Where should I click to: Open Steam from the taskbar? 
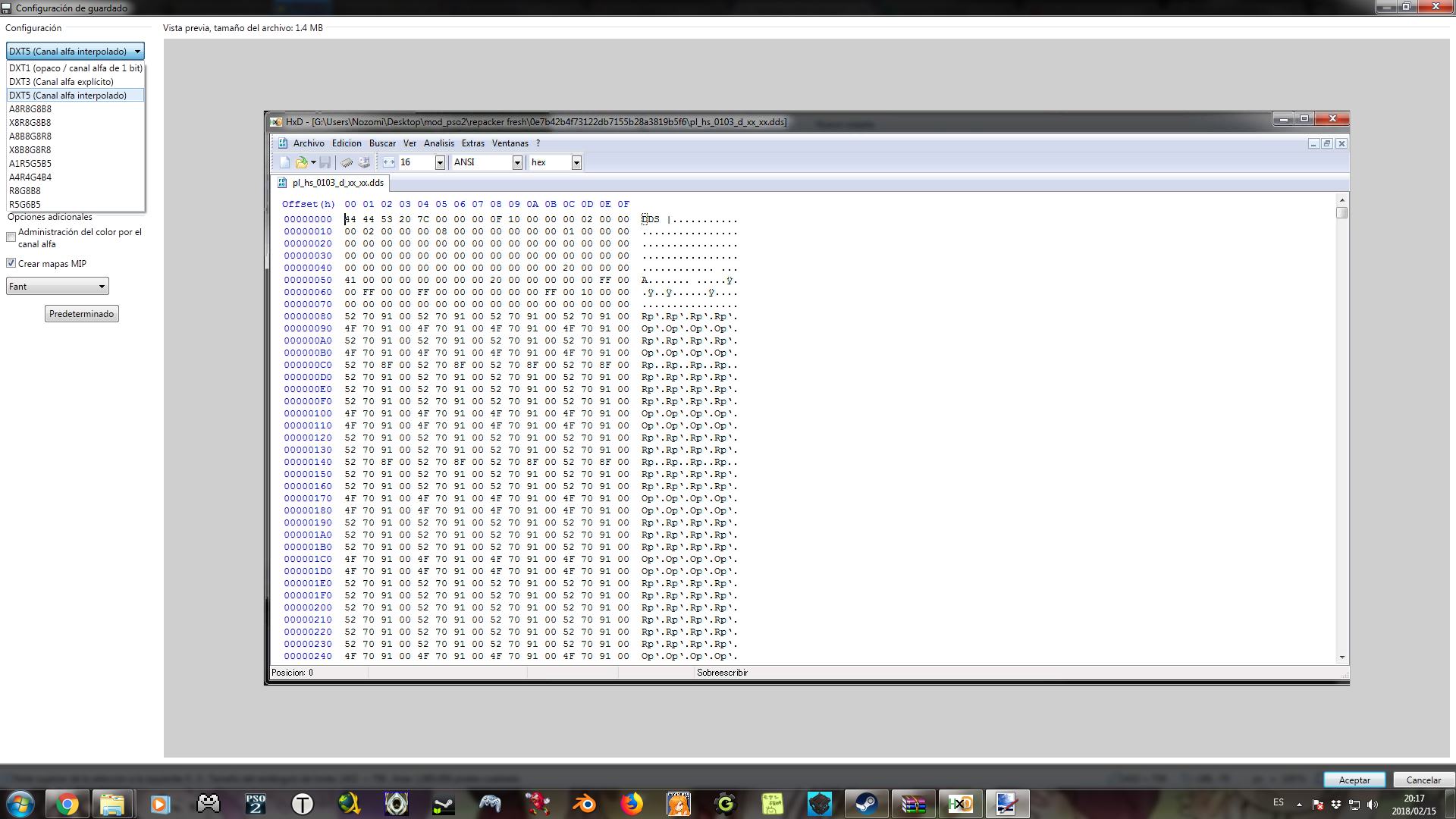[x=866, y=804]
